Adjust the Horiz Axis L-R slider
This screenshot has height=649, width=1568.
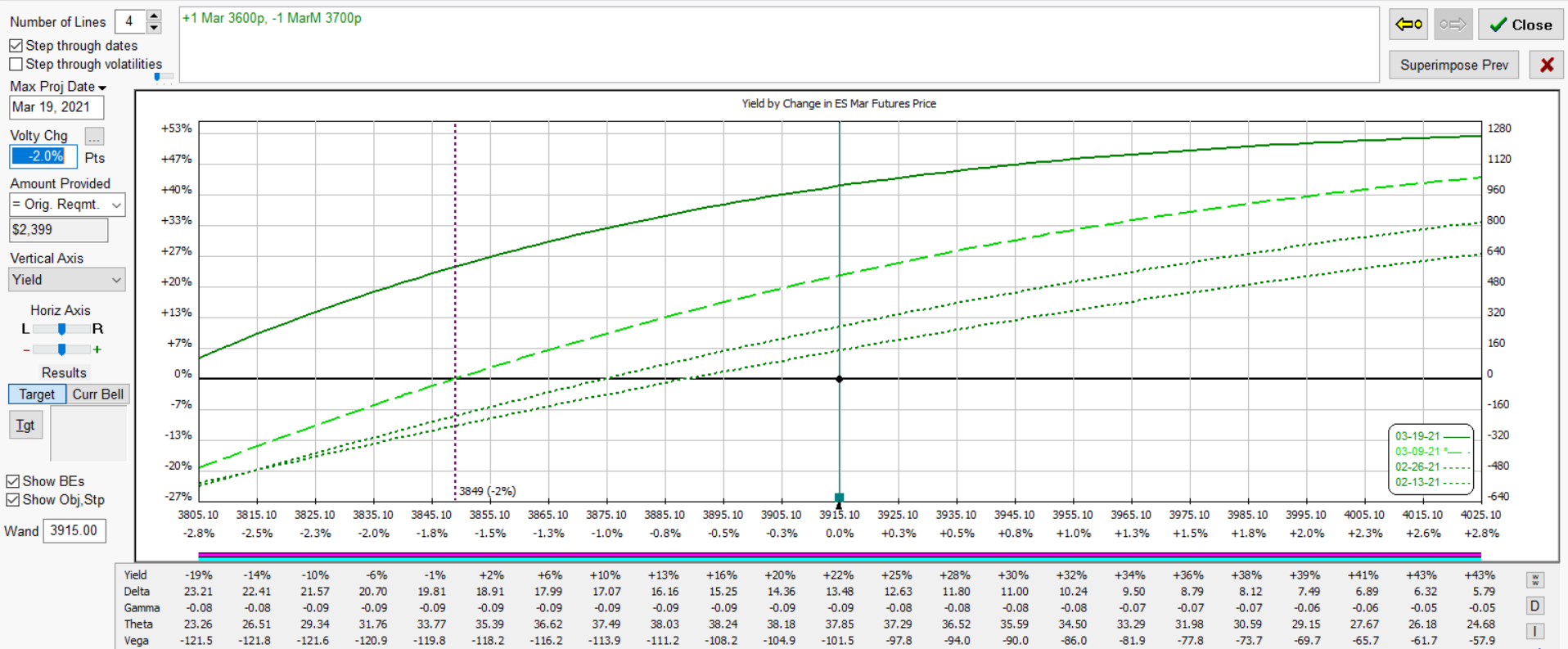tap(61, 329)
